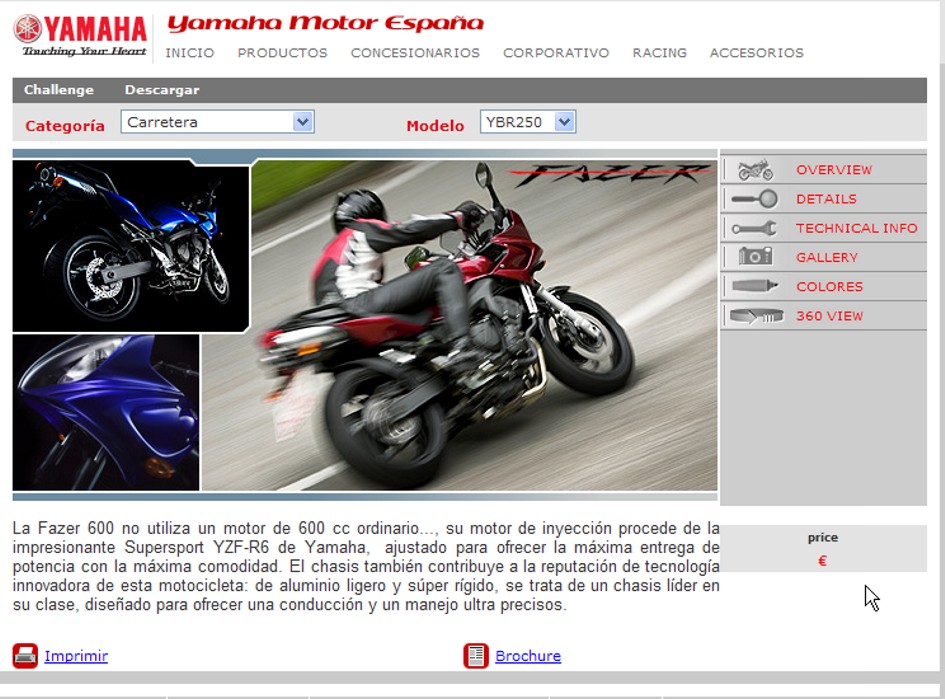Click the Yamaha Motor España title

[x=325, y=23]
